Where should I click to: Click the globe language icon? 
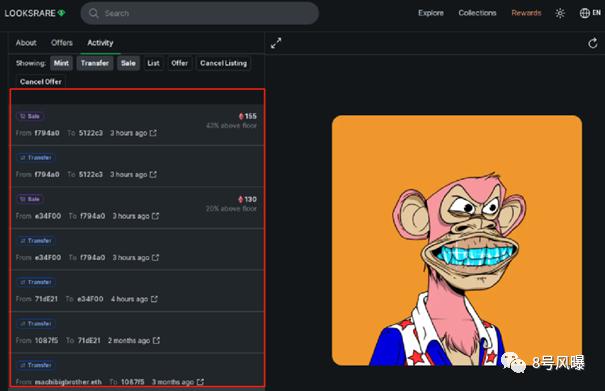tap(585, 13)
